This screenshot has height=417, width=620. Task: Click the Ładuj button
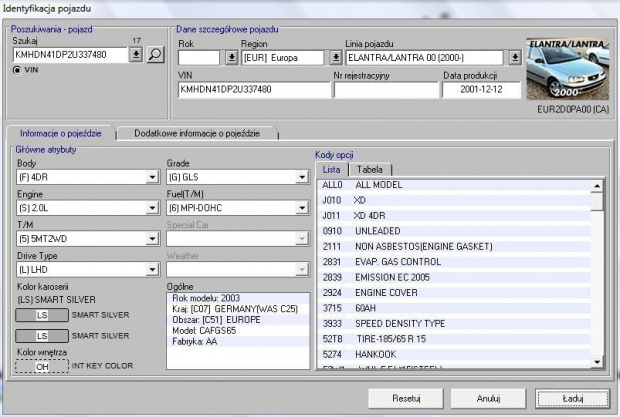pyautogui.click(x=573, y=398)
